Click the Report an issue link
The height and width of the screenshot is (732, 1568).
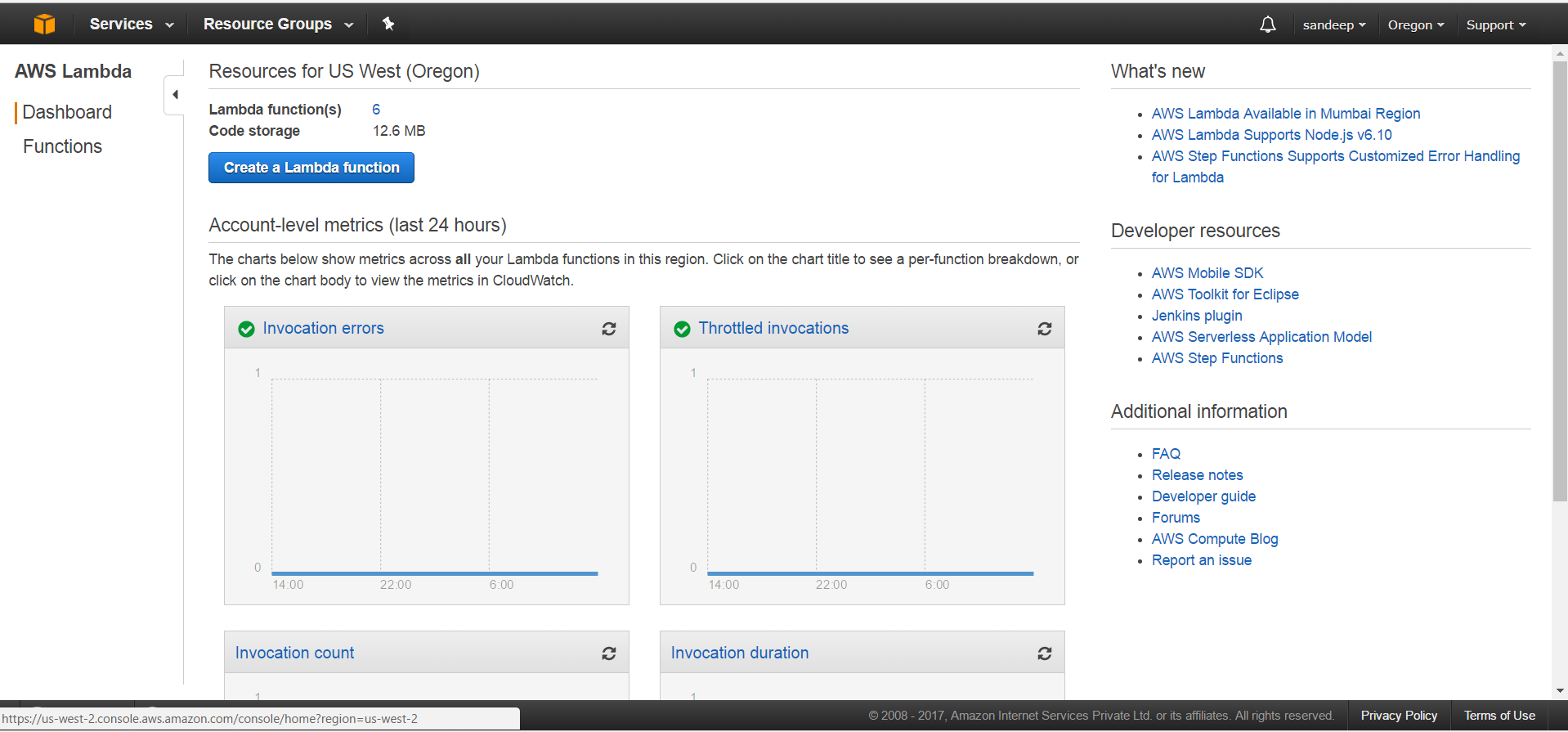click(1202, 560)
